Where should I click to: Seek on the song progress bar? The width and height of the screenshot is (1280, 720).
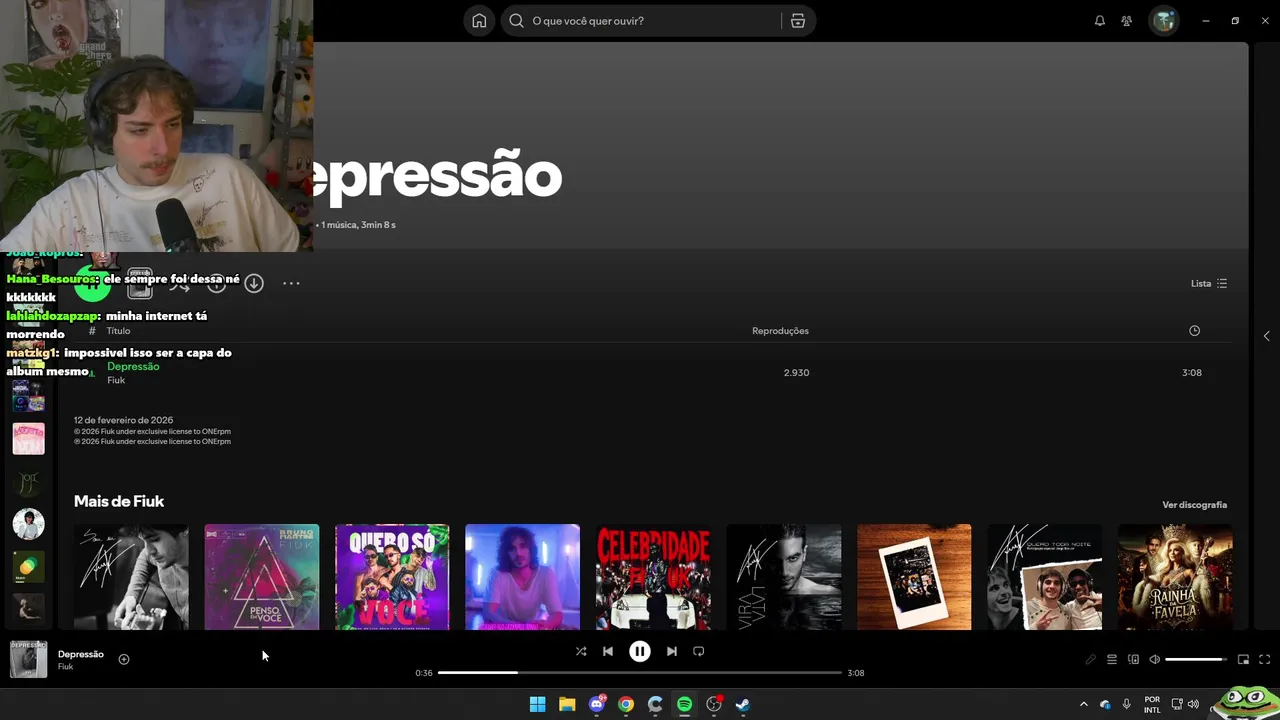pos(639,673)
